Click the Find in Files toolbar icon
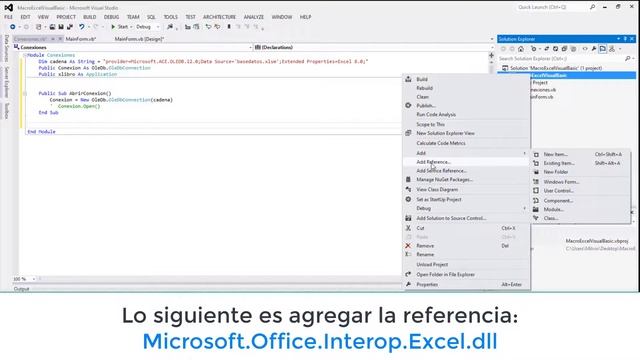The width and height of the screenshot is (640, 360). tap(170, 27)
